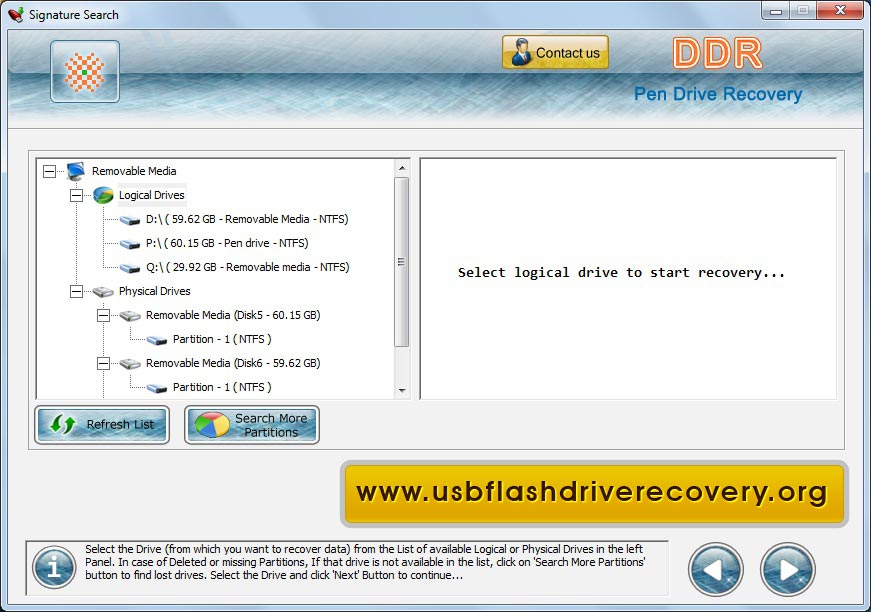Click the drive tree vertical scrollbar thumb
This screenshot has height=612, width=871.
pos(402,262)
